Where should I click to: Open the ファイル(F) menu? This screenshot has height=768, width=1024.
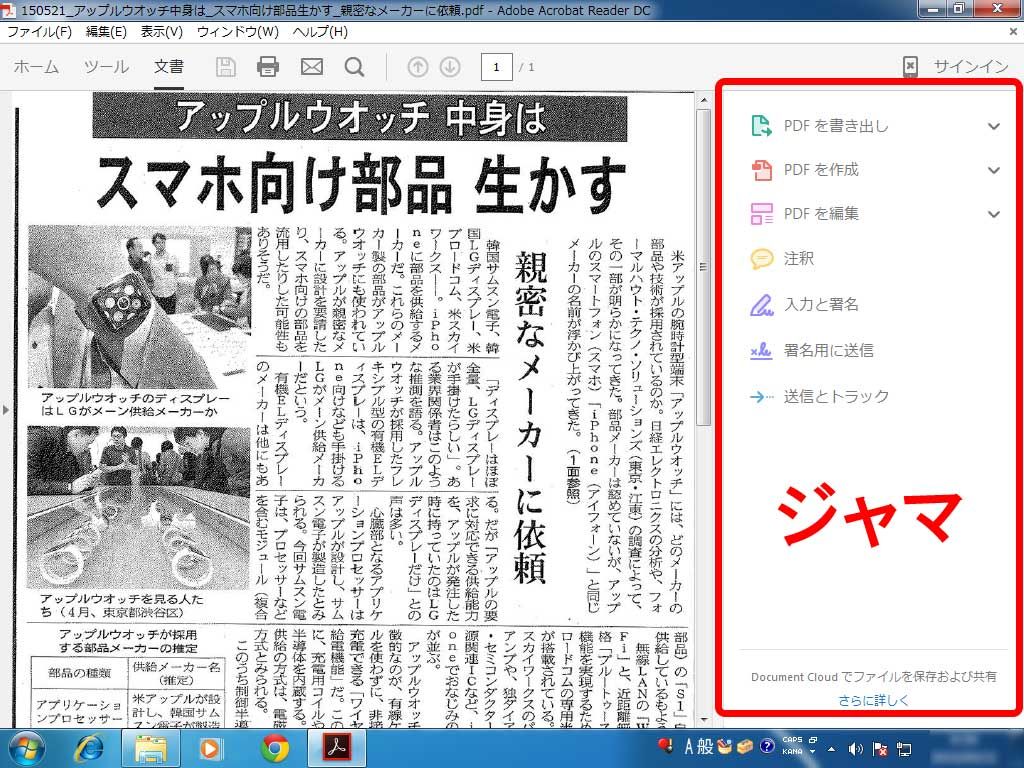tap(39, 31)
